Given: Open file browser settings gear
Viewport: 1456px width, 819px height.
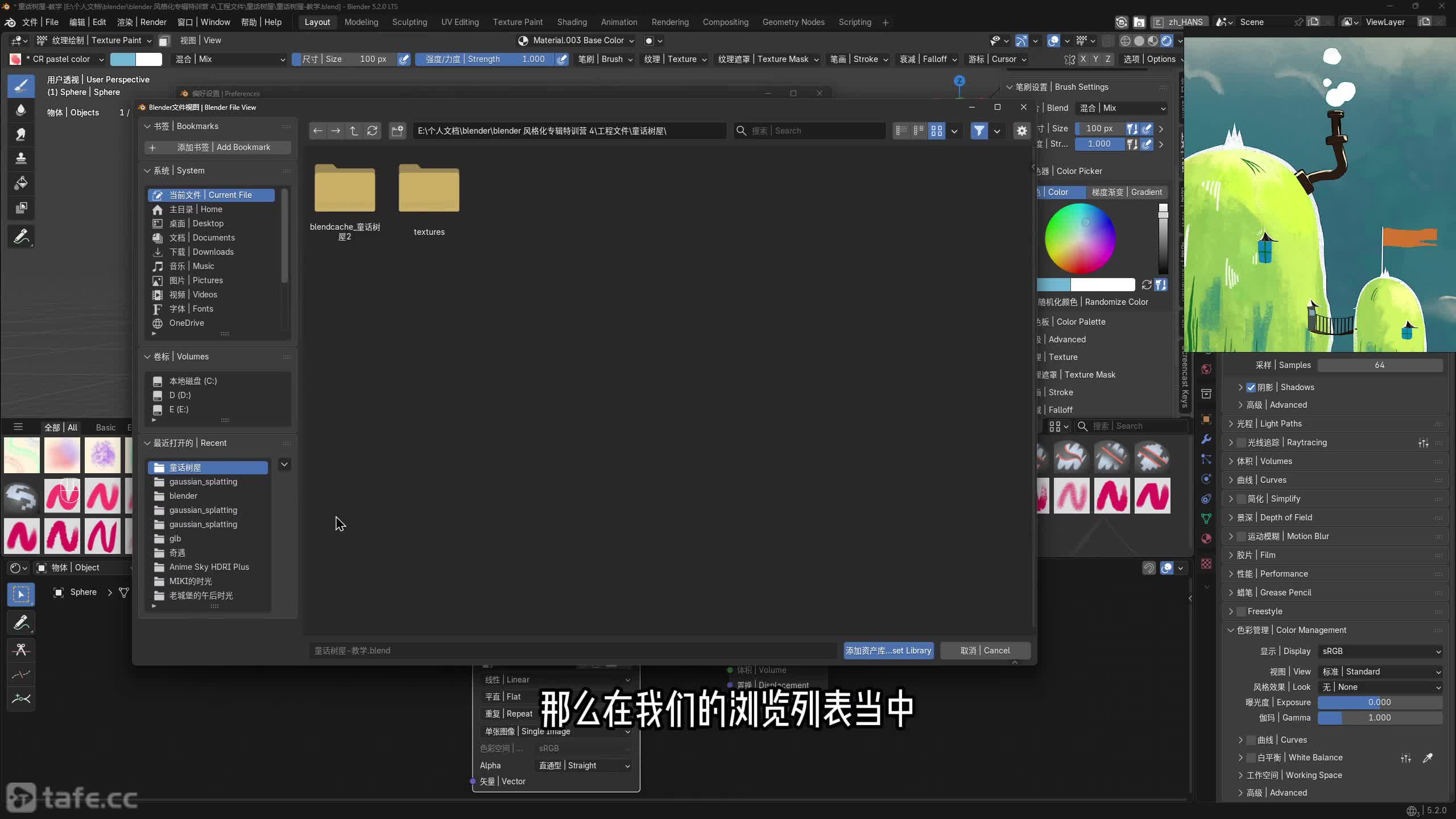Looking at the screenshot, I should [1022, 131].
